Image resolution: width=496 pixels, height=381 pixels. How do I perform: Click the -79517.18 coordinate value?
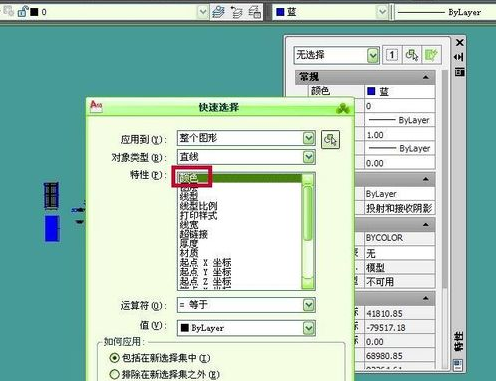(x=386, y=328)
